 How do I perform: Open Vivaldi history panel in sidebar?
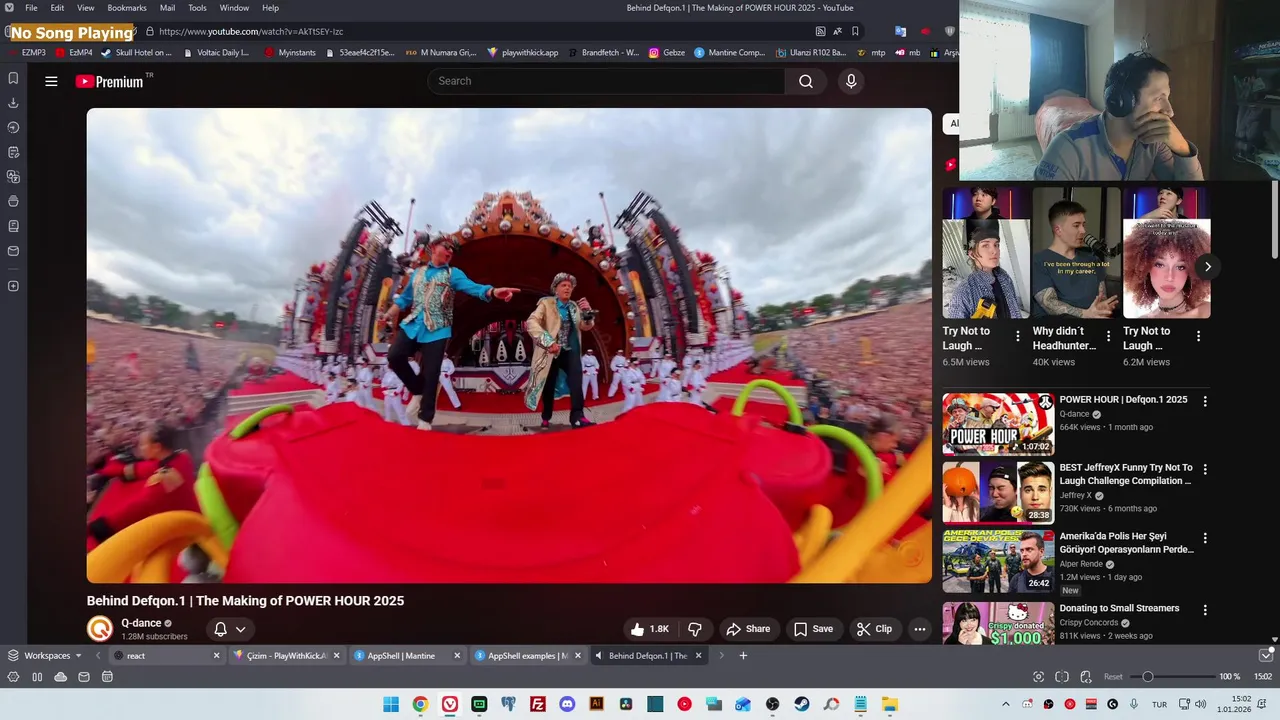coord(13,127)
